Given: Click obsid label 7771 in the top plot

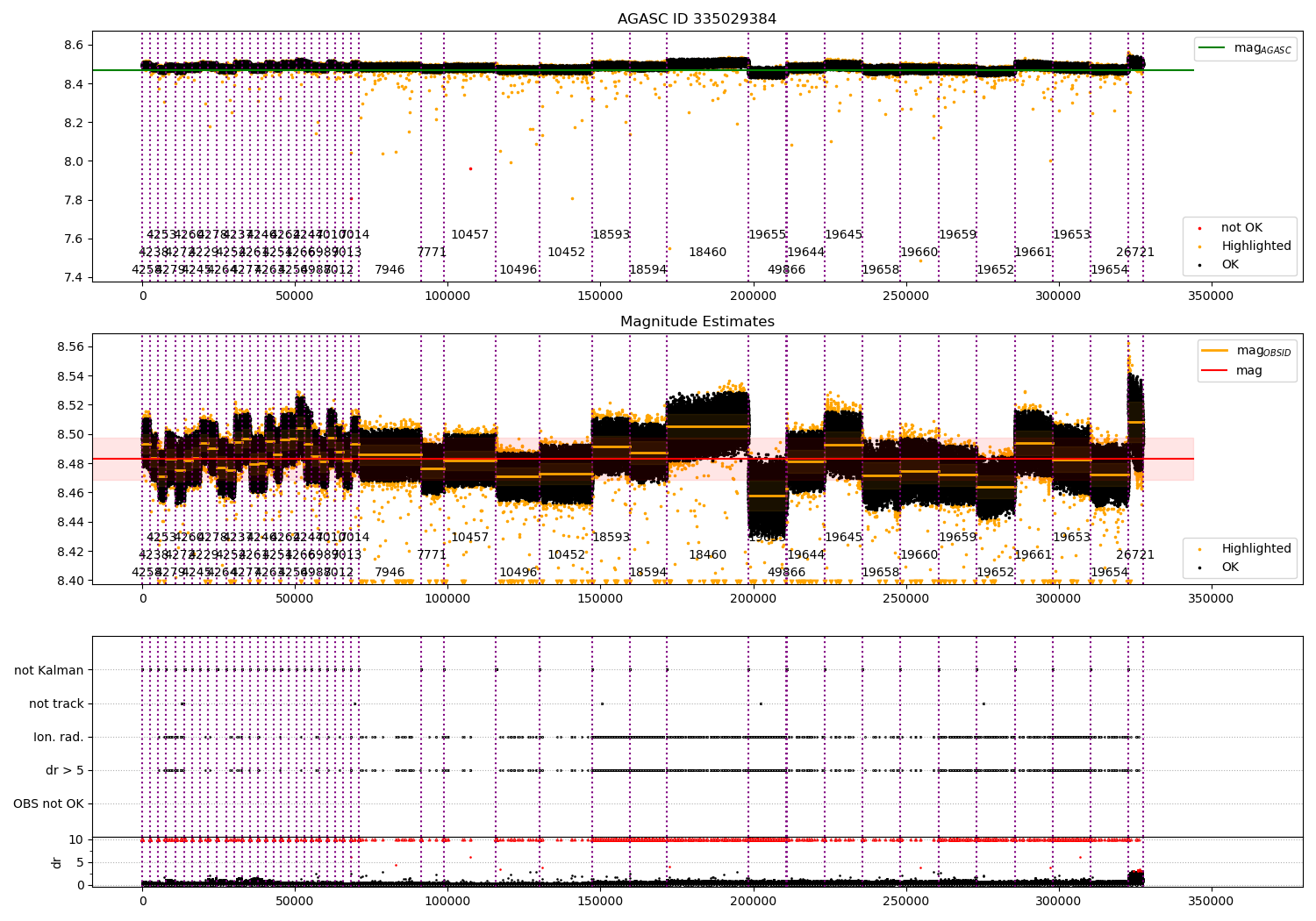Looking at the screenshot, I should click(432, 252).
